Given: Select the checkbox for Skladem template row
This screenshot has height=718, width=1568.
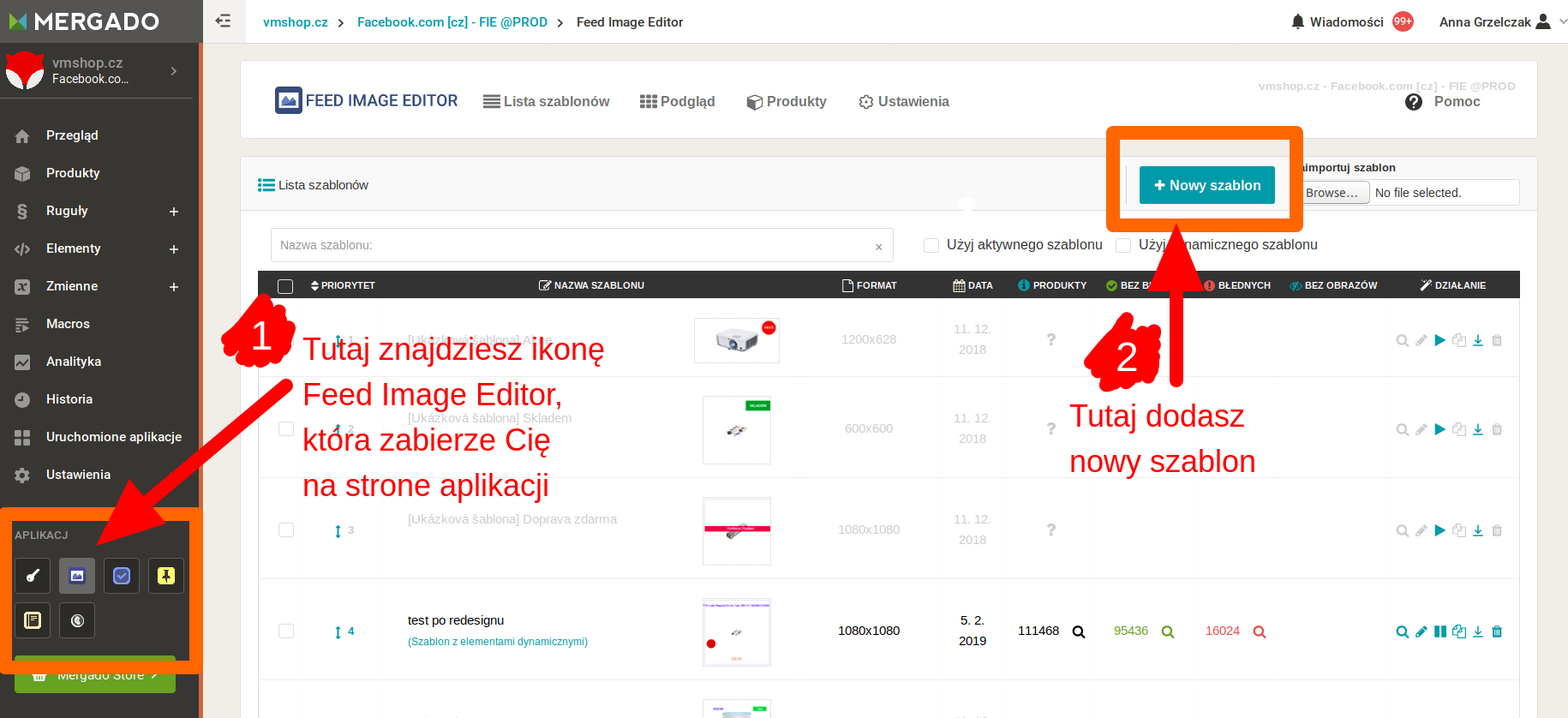Looking at the screenshot, I should [286, 428].
